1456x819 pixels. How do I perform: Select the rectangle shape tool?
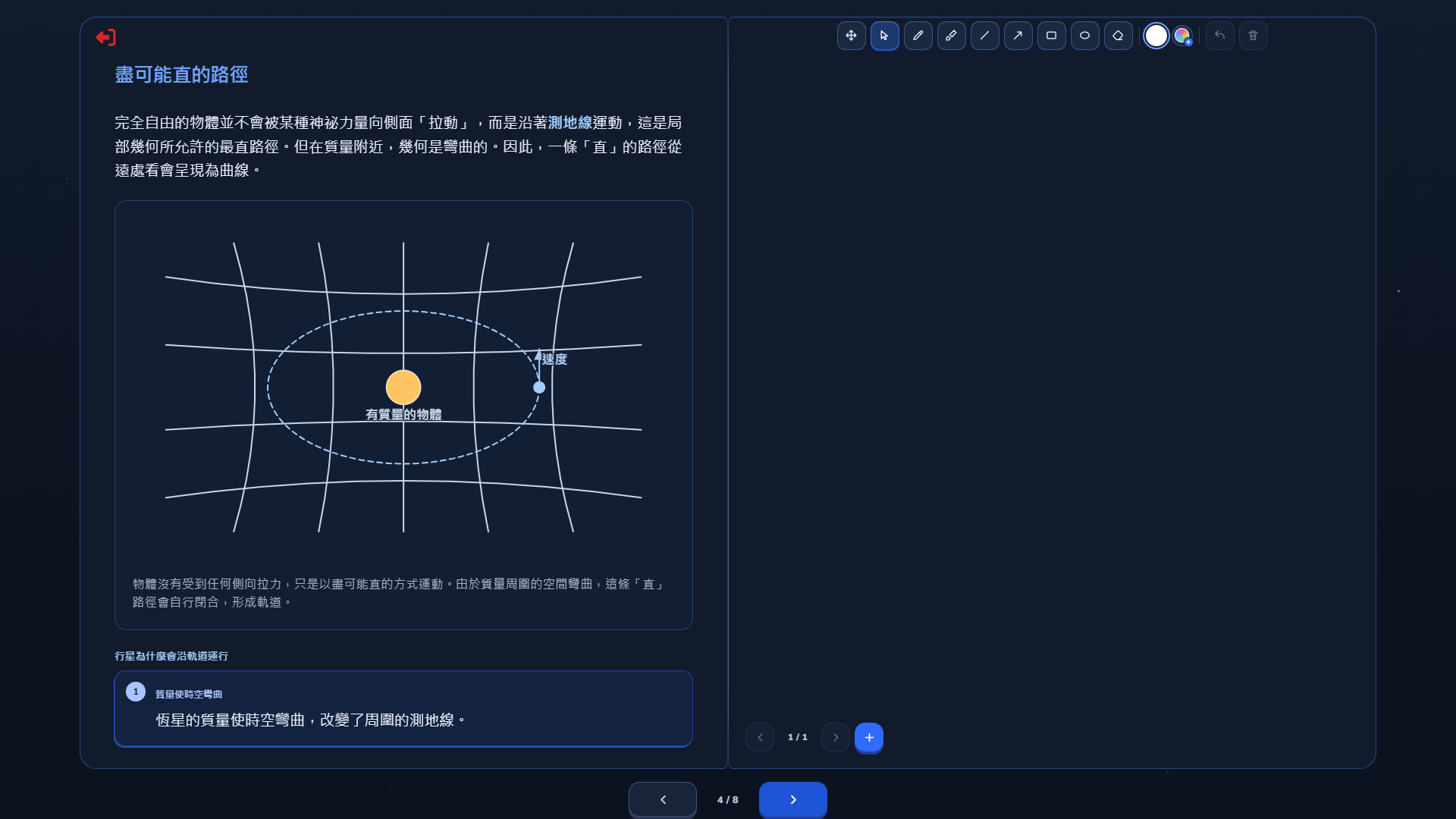[1051, 36]
